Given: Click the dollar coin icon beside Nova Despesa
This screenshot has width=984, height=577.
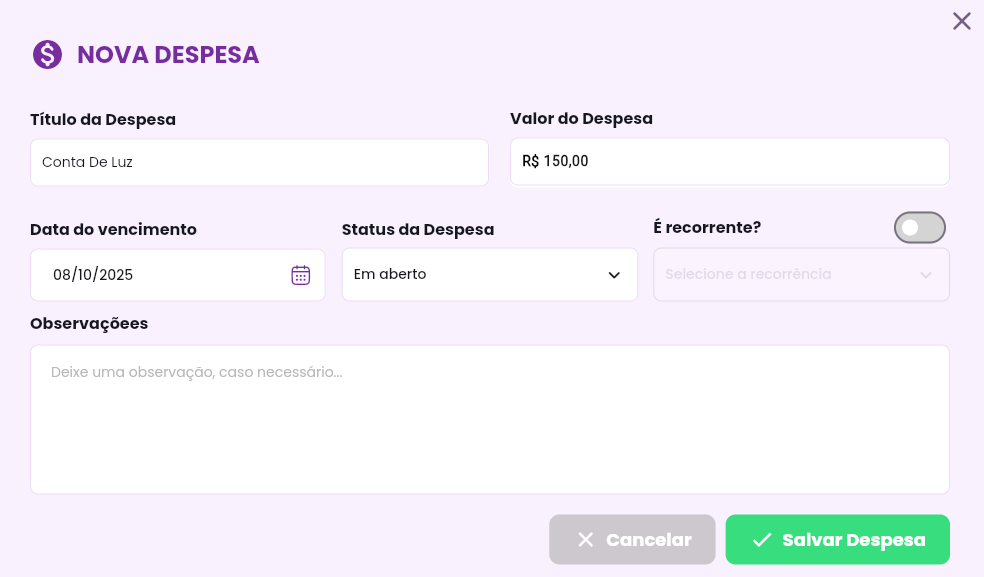Looking at the screenshot, I should coord(47,54).
